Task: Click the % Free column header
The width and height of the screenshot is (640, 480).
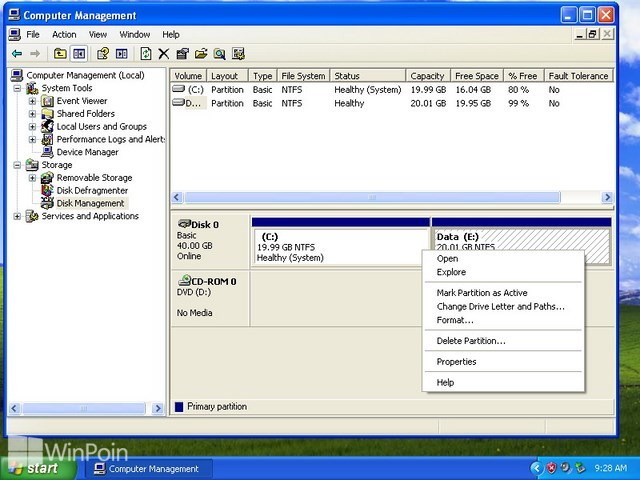Action: (524, 76)
